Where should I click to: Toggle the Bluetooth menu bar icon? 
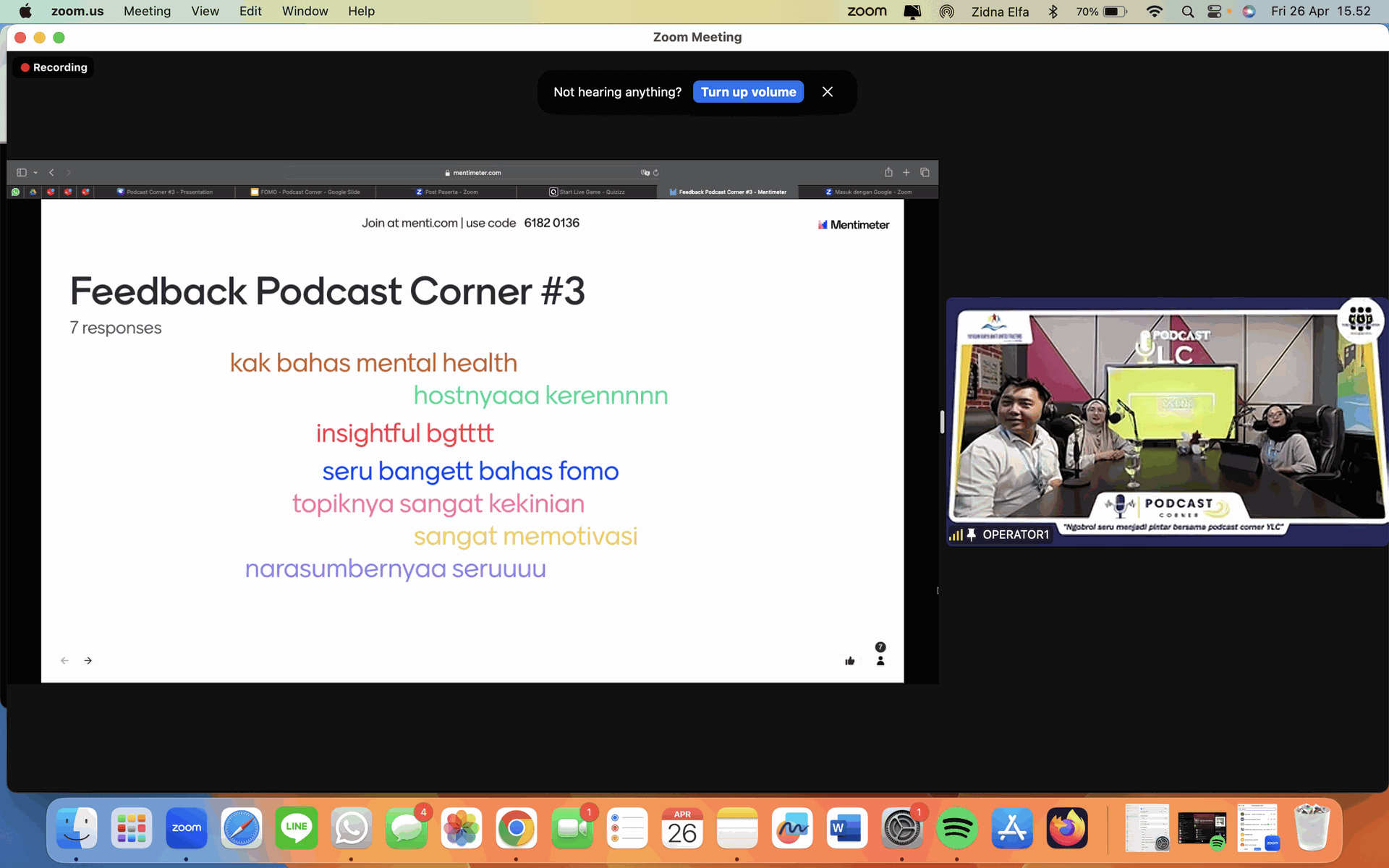coord(1053,11)
